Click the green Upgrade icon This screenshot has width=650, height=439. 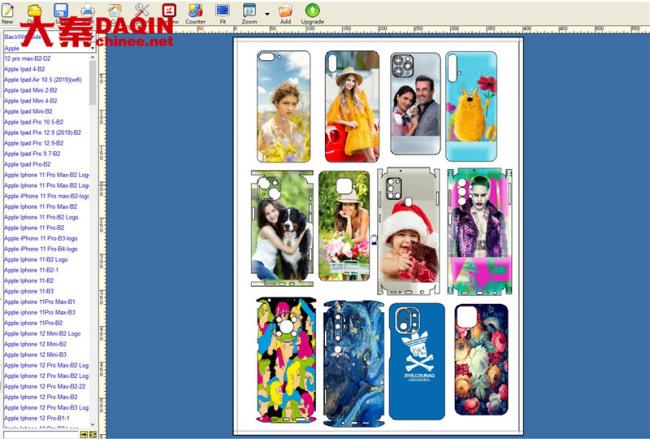coord(313,12)
